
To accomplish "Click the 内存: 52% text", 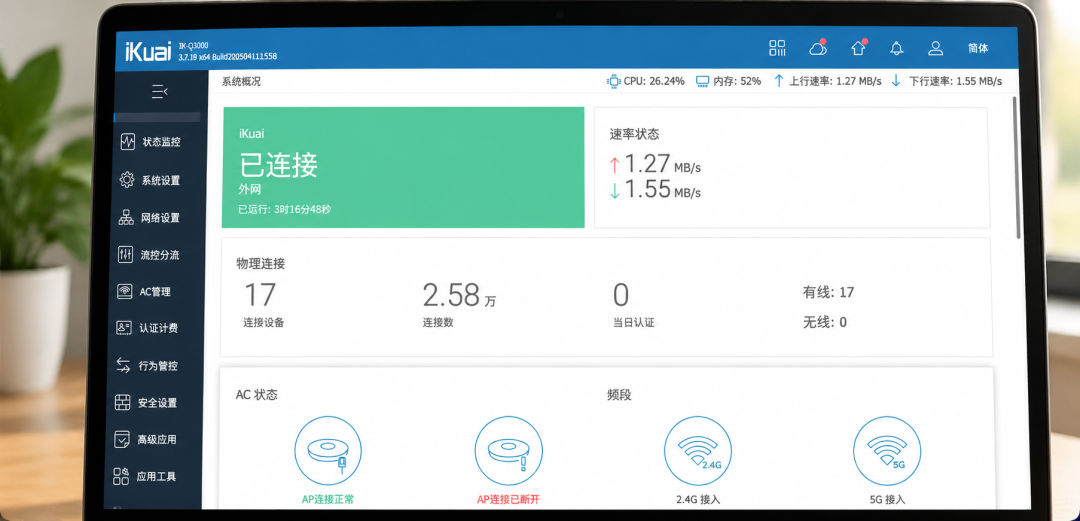I will click(x=737, y=81).
